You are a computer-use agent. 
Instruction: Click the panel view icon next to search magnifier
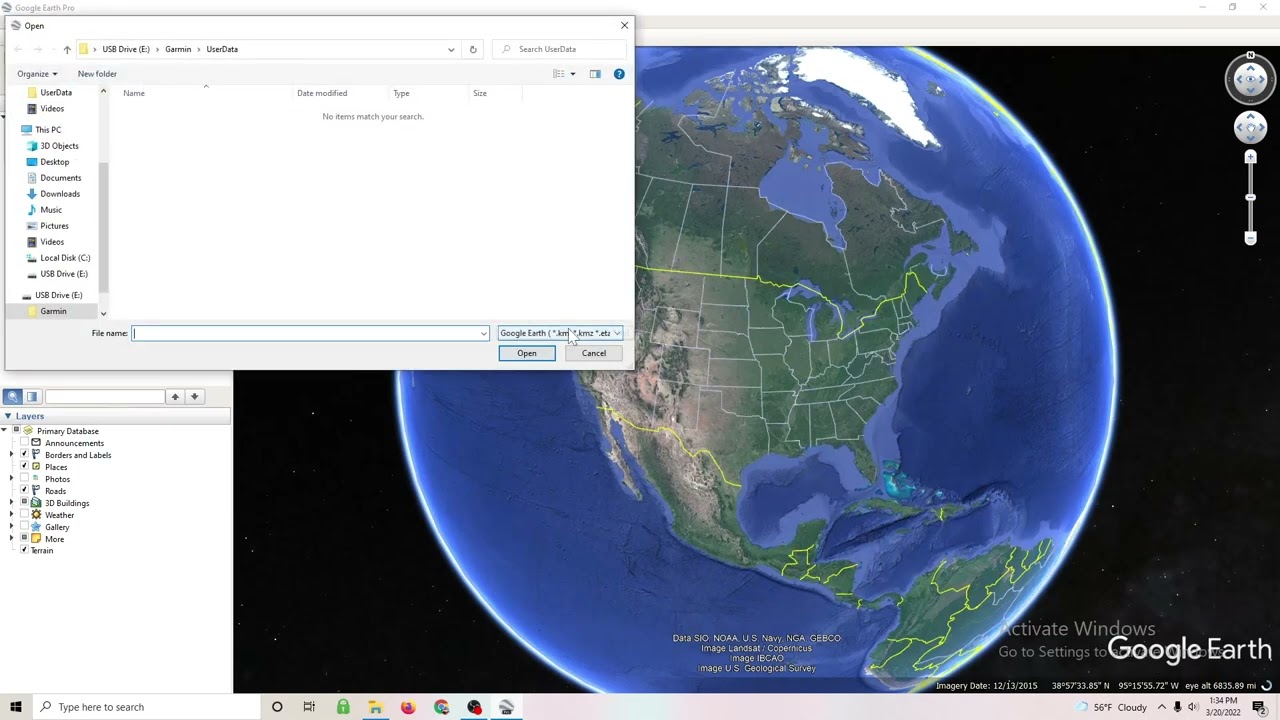coord(32,397)
